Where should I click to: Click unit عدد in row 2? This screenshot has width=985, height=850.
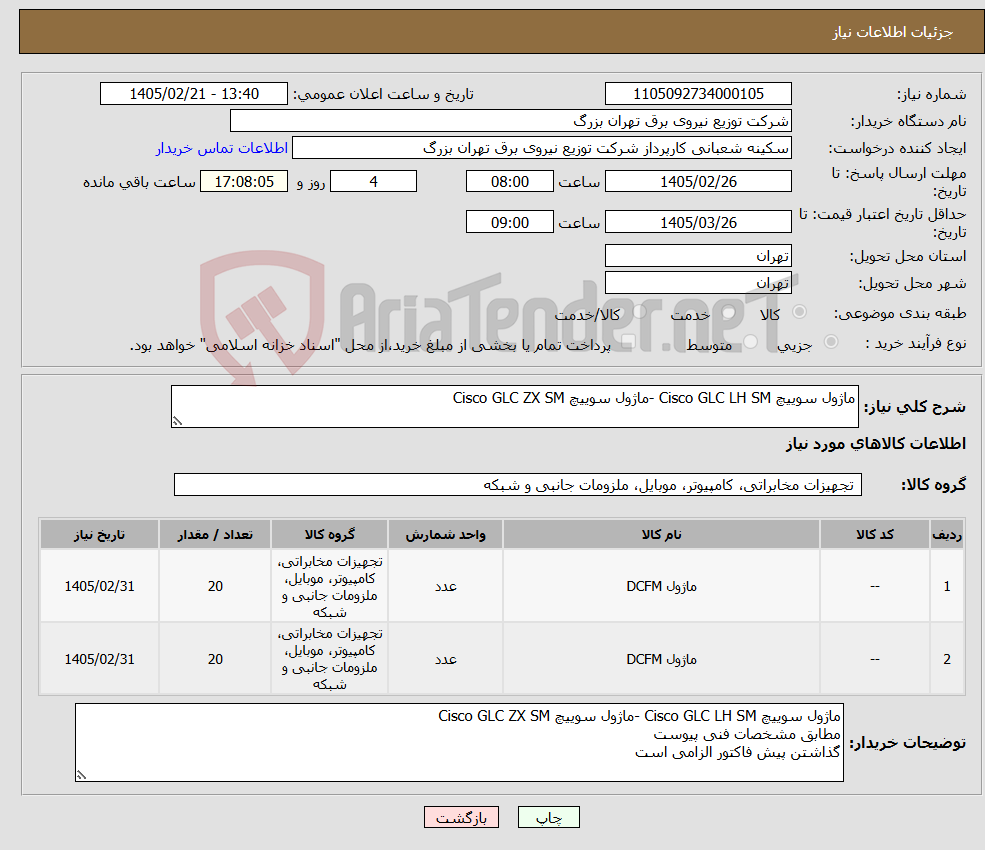(x=445, y=659)
